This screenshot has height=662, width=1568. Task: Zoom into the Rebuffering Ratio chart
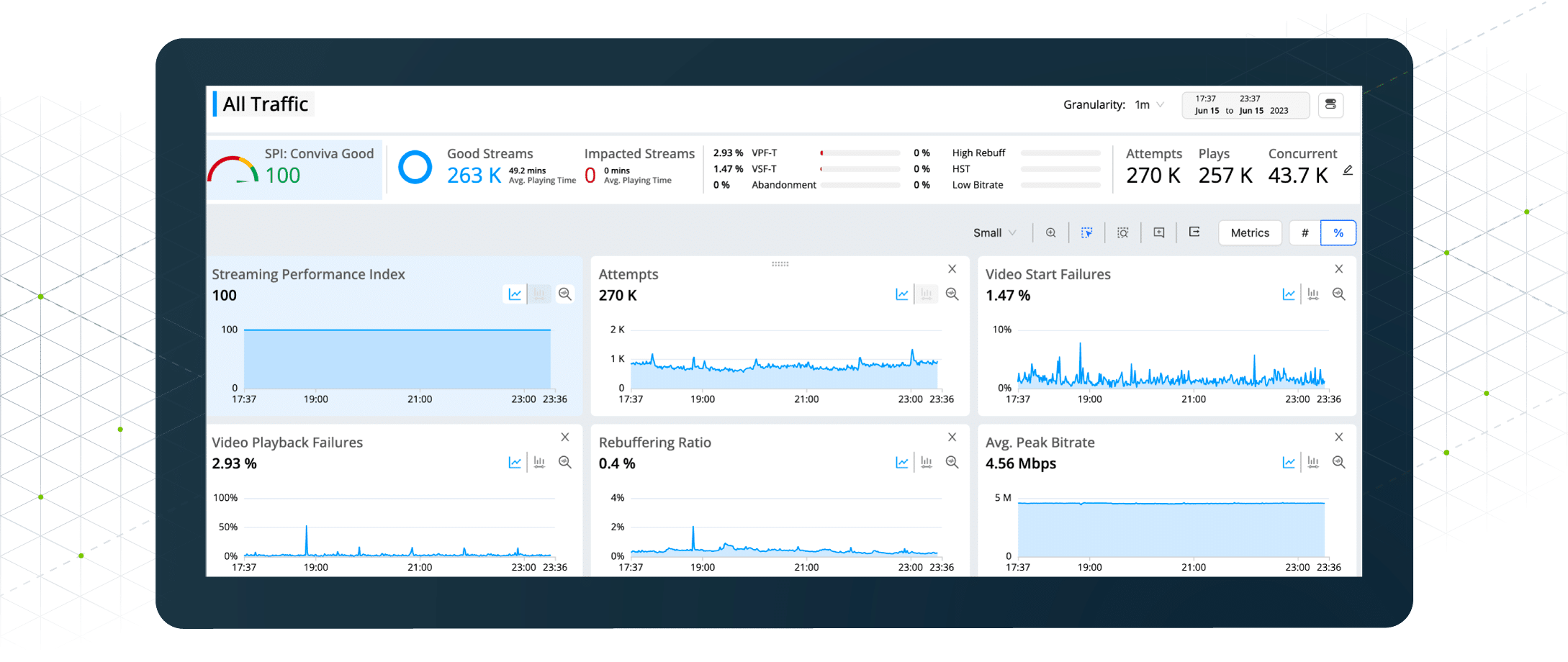coord(952,463)
